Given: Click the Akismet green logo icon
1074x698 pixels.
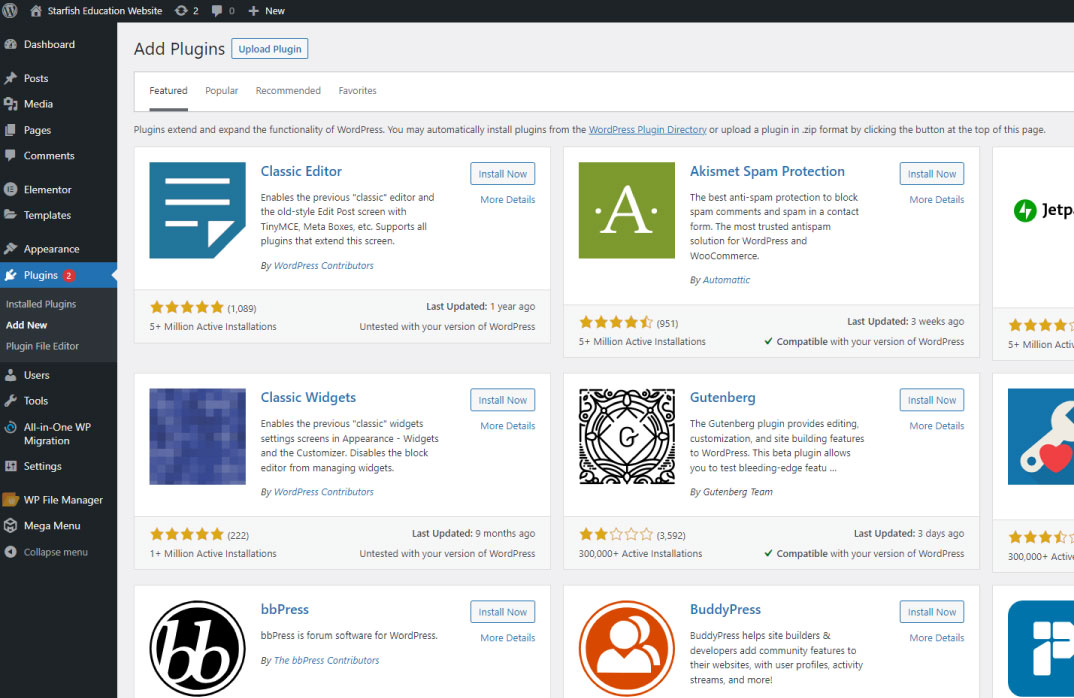Looking at the screenshot, I should [x=626, y=210].
